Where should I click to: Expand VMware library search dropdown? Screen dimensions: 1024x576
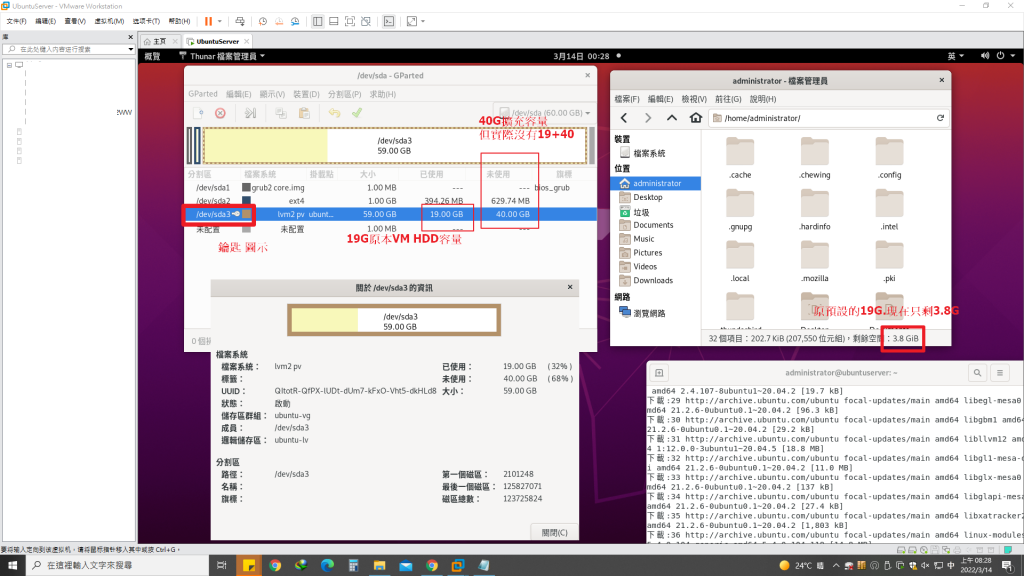131,50
